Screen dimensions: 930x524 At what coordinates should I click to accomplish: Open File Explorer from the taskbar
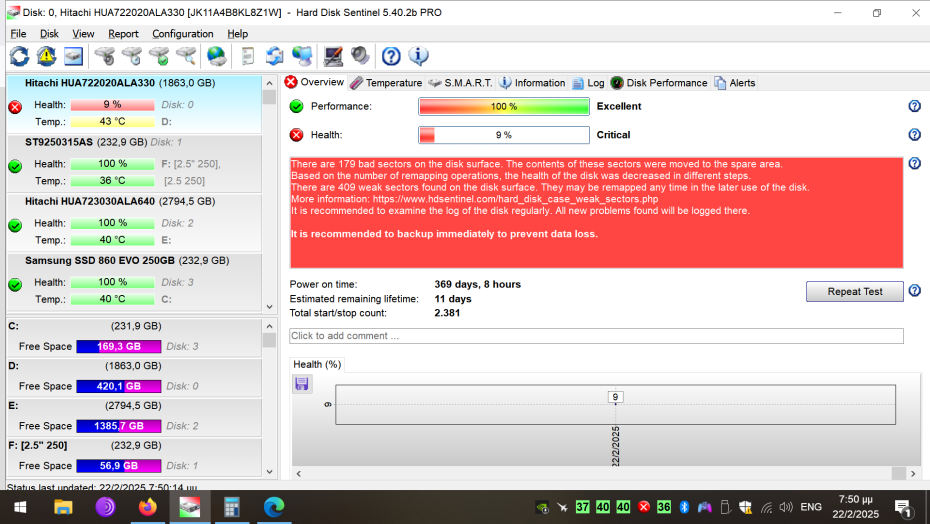(63, 507)
